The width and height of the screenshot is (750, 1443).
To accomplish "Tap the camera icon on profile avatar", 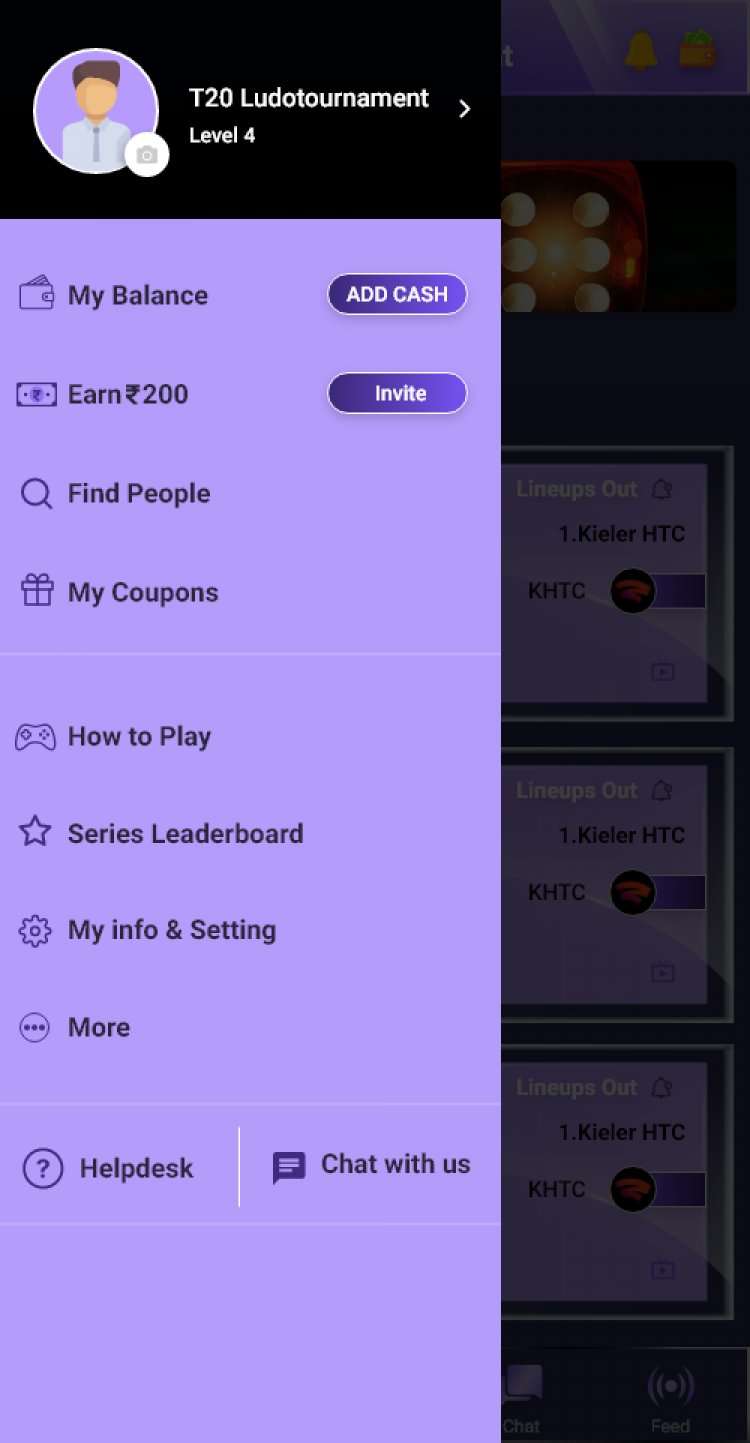I will (147, 155).
